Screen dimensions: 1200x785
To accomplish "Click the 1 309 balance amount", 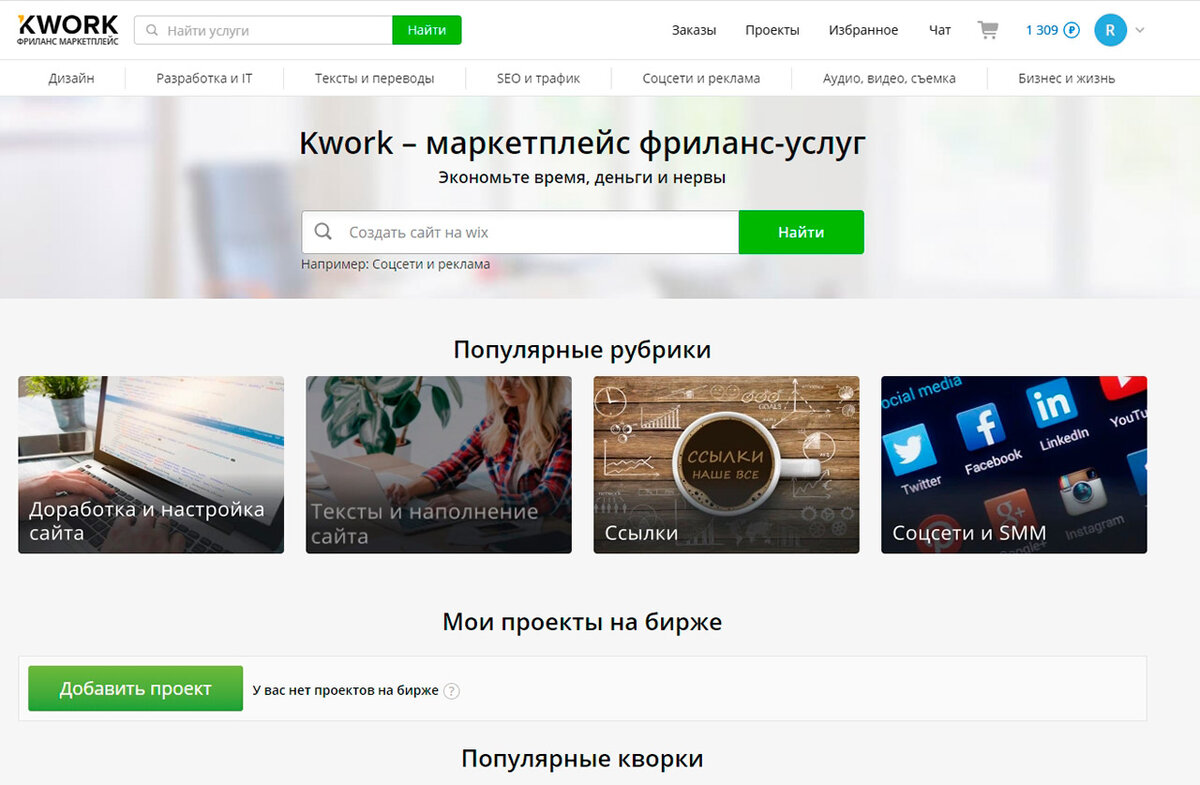I will pyautogui.click(x=1042, y=30).
